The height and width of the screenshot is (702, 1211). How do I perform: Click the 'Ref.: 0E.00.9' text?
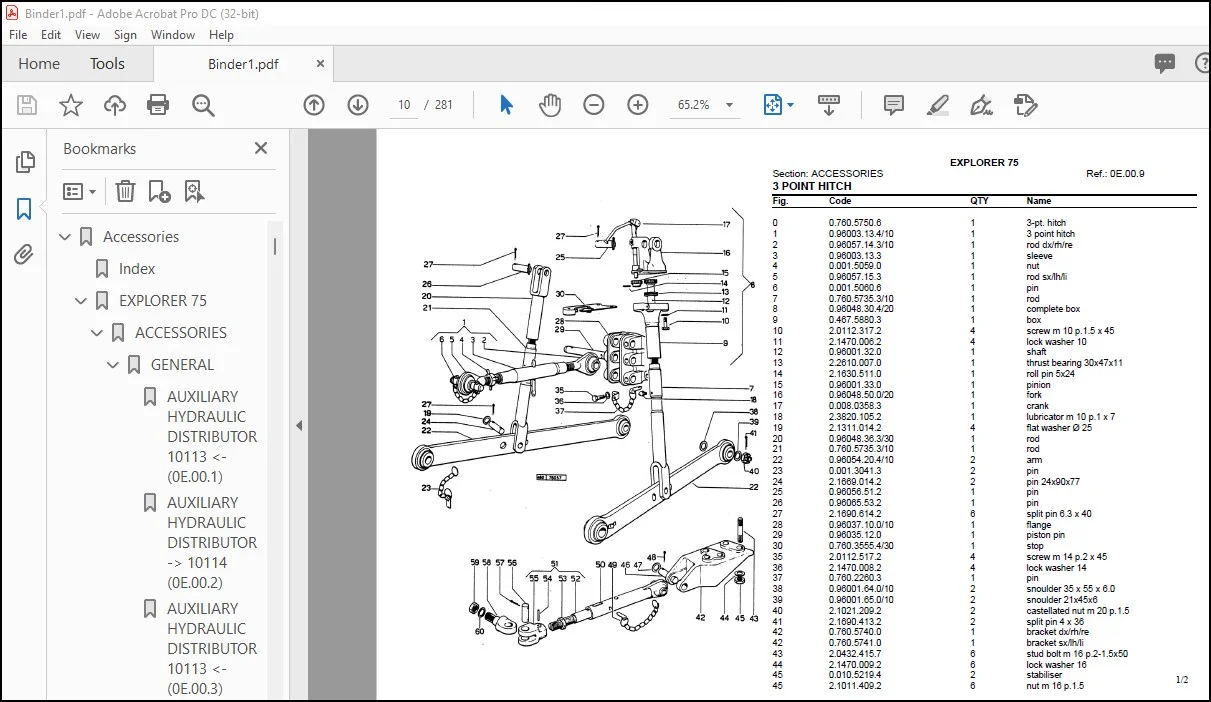[1115, 174]
